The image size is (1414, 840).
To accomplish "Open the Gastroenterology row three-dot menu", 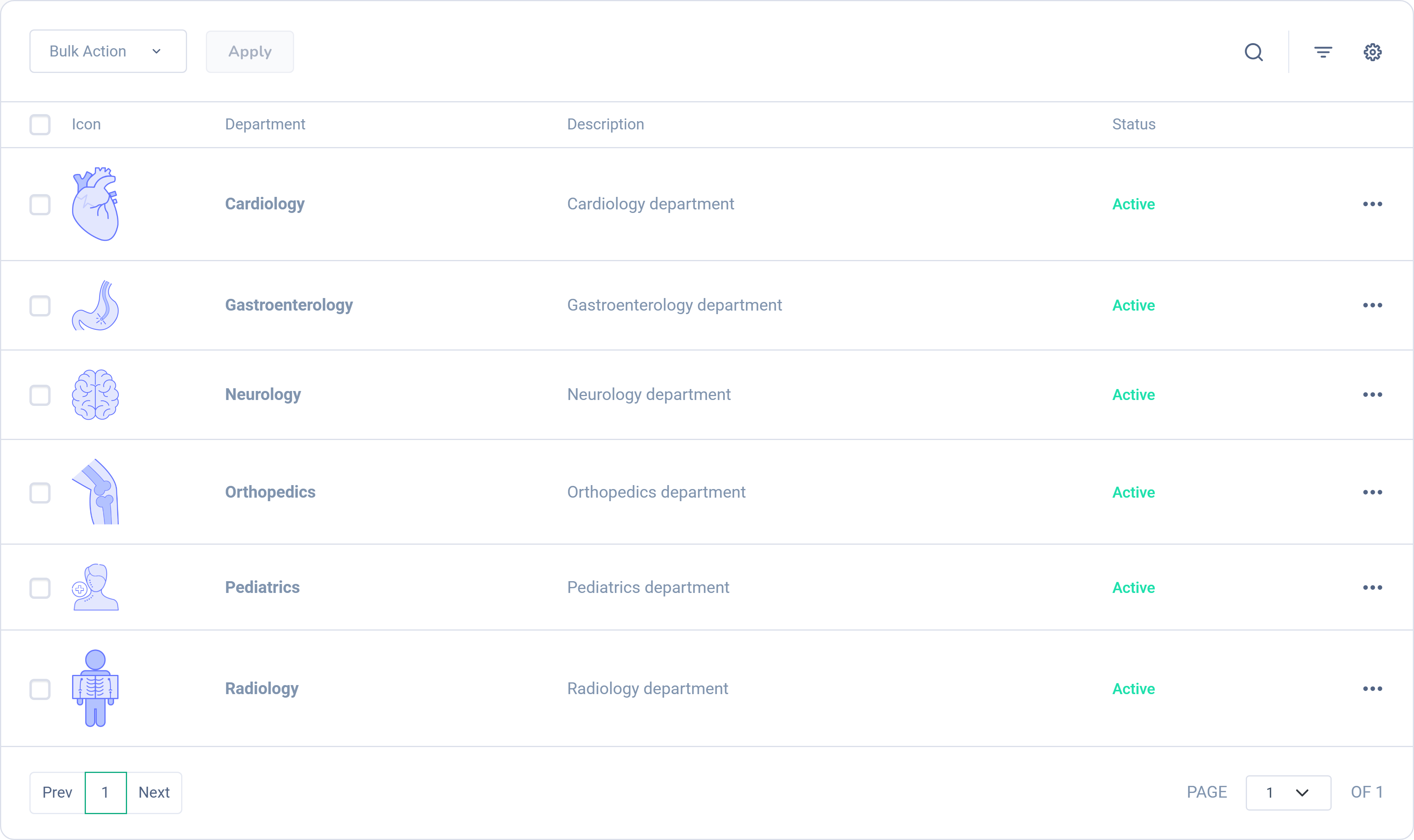I will tap(1372, 305).
